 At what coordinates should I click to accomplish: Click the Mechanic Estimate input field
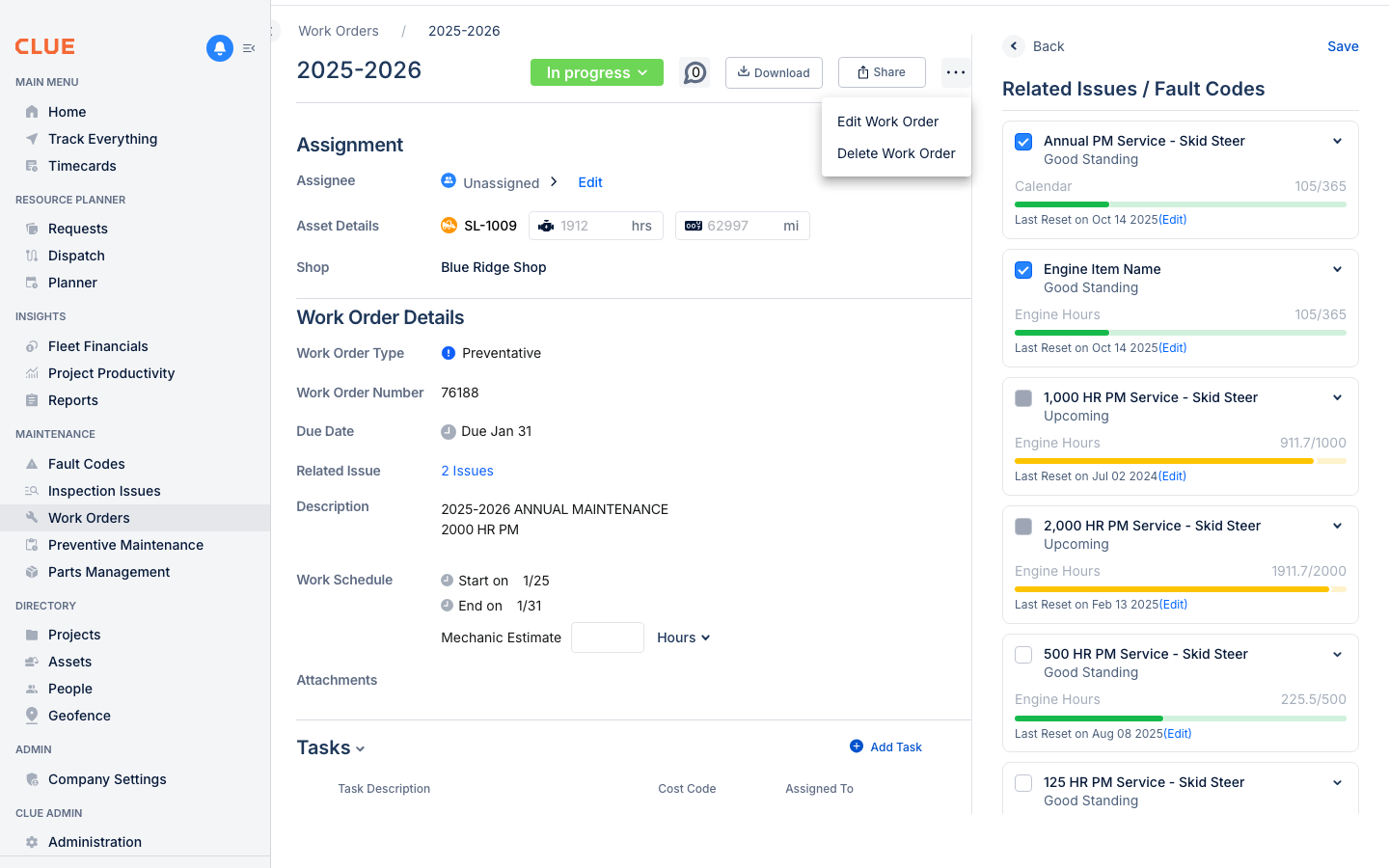607,637
